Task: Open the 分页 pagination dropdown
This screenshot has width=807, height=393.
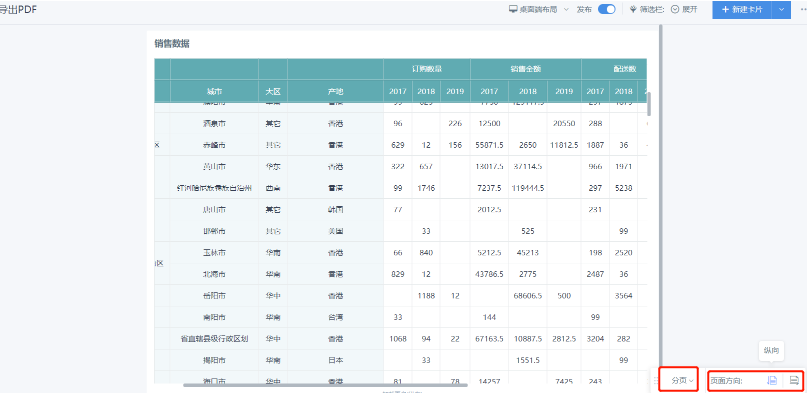Action: [682, 381]
